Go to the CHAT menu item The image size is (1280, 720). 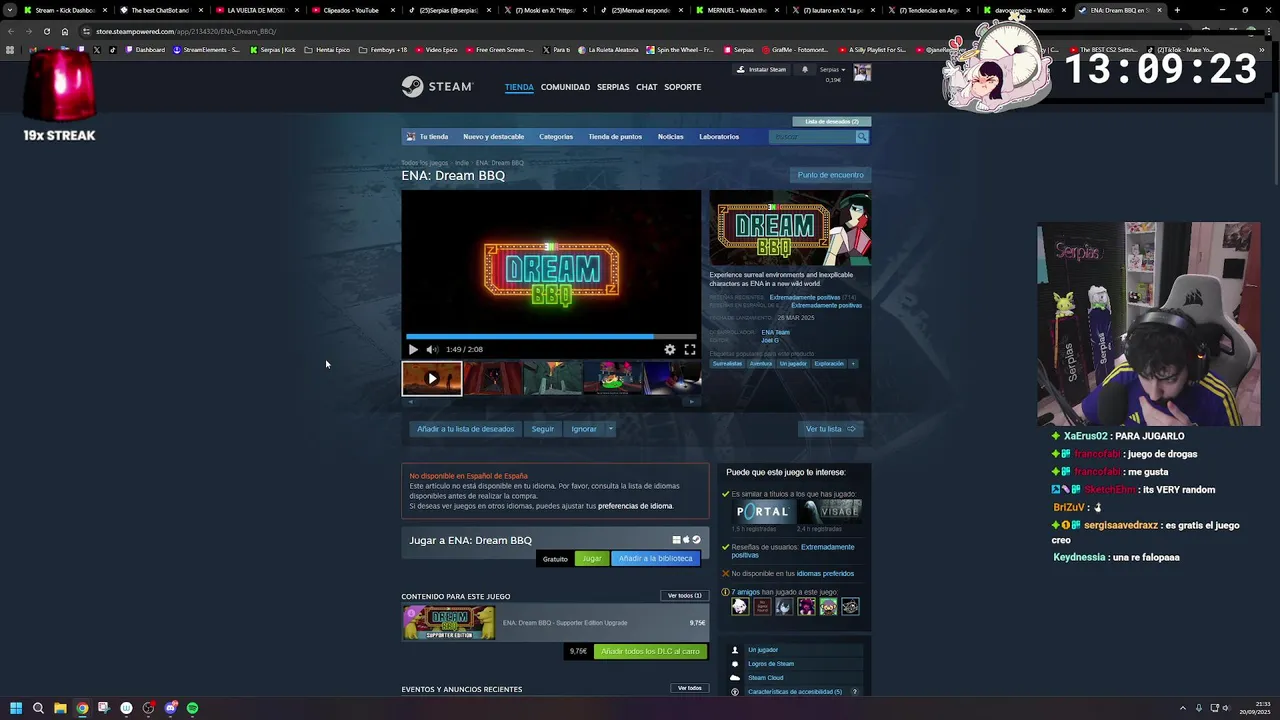click(647, 87)
